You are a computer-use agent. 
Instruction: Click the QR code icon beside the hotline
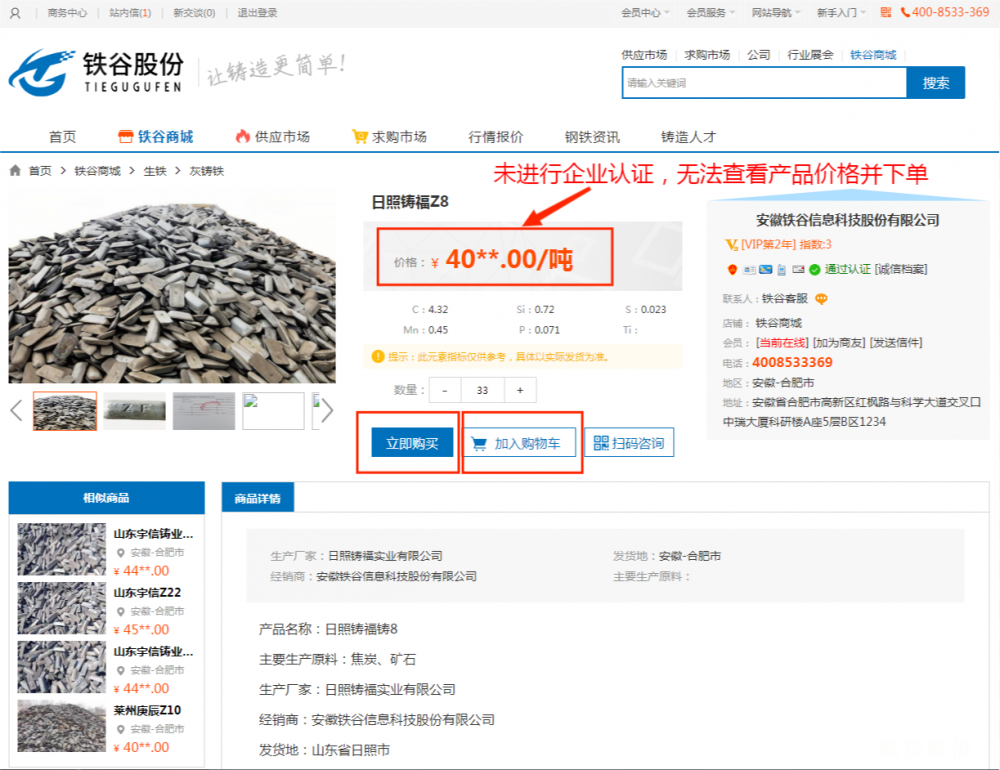pos(886,12)
